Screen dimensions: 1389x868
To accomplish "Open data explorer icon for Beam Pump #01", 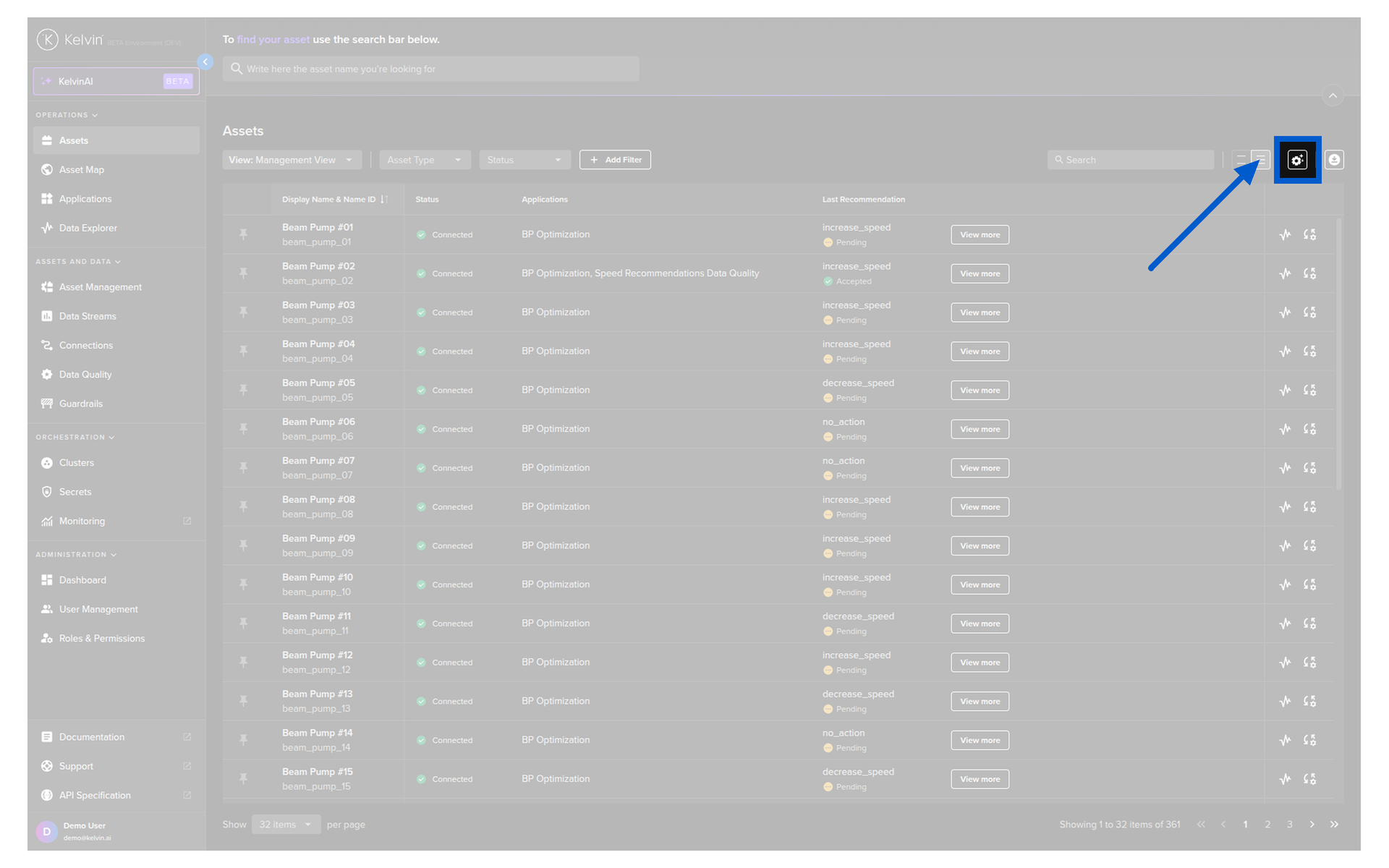I will pos(1285,234).
